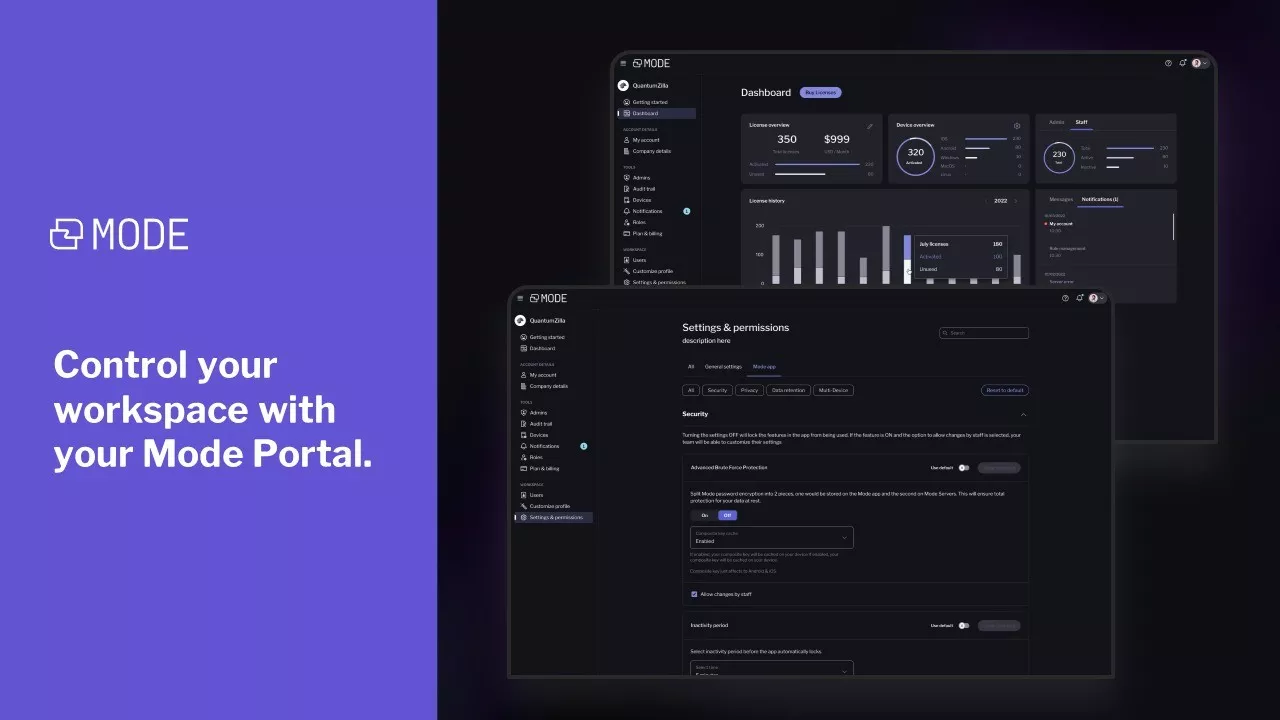1280x720 pixels.
Task: Open the Device overview gear settings
Action: (x=1017, y=126)
